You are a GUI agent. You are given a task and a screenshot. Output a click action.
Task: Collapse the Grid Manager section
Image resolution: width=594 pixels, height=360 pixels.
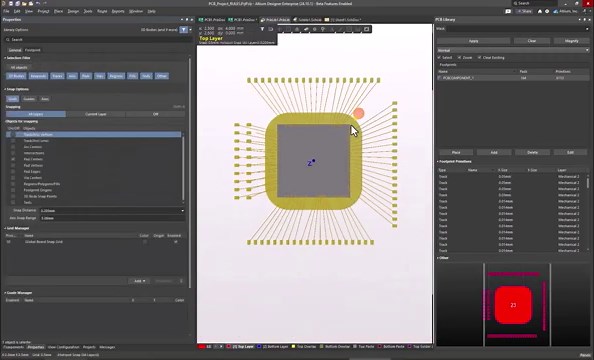[x=5, y=228]
